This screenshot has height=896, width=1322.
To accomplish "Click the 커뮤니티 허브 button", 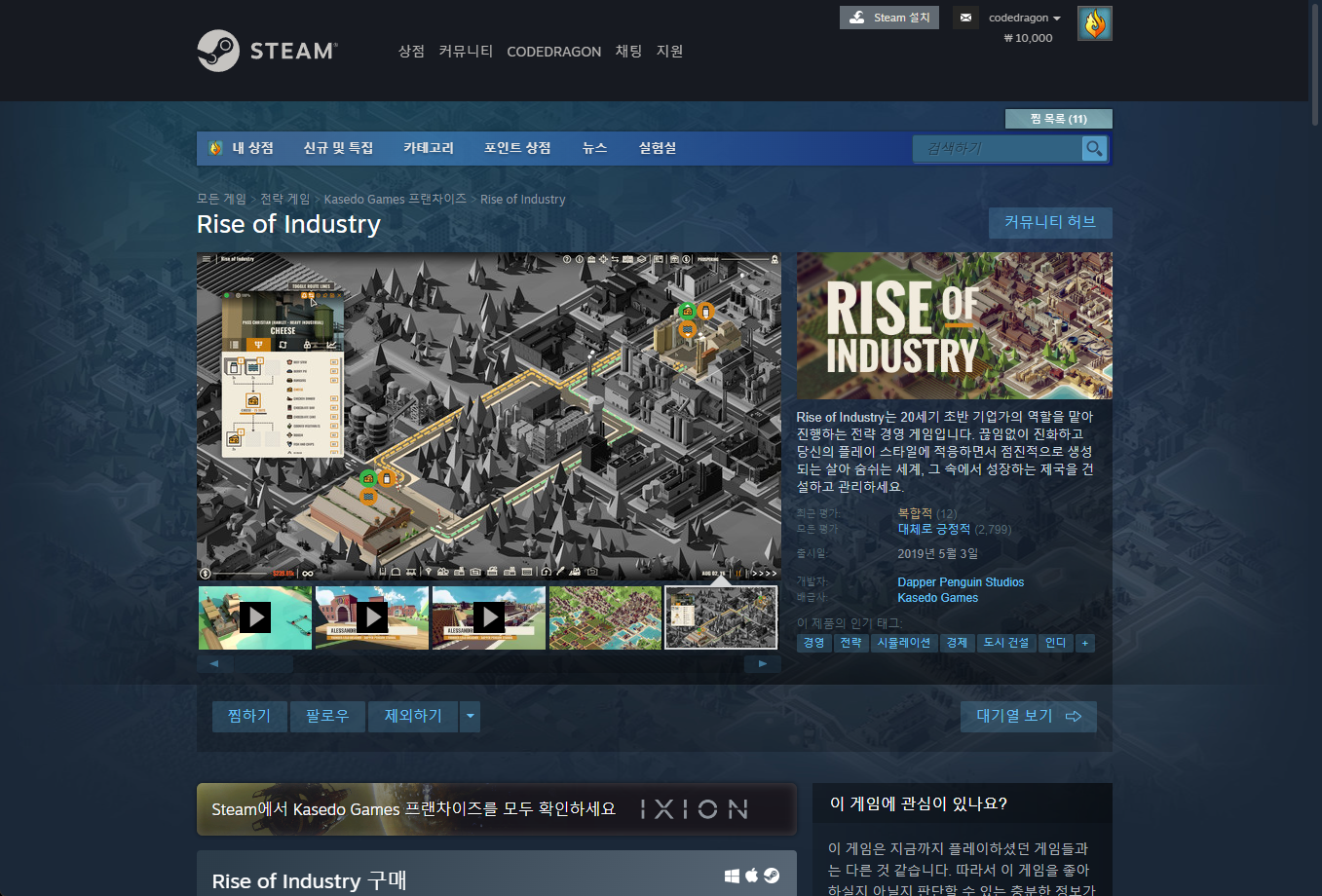I will 1050,222.
